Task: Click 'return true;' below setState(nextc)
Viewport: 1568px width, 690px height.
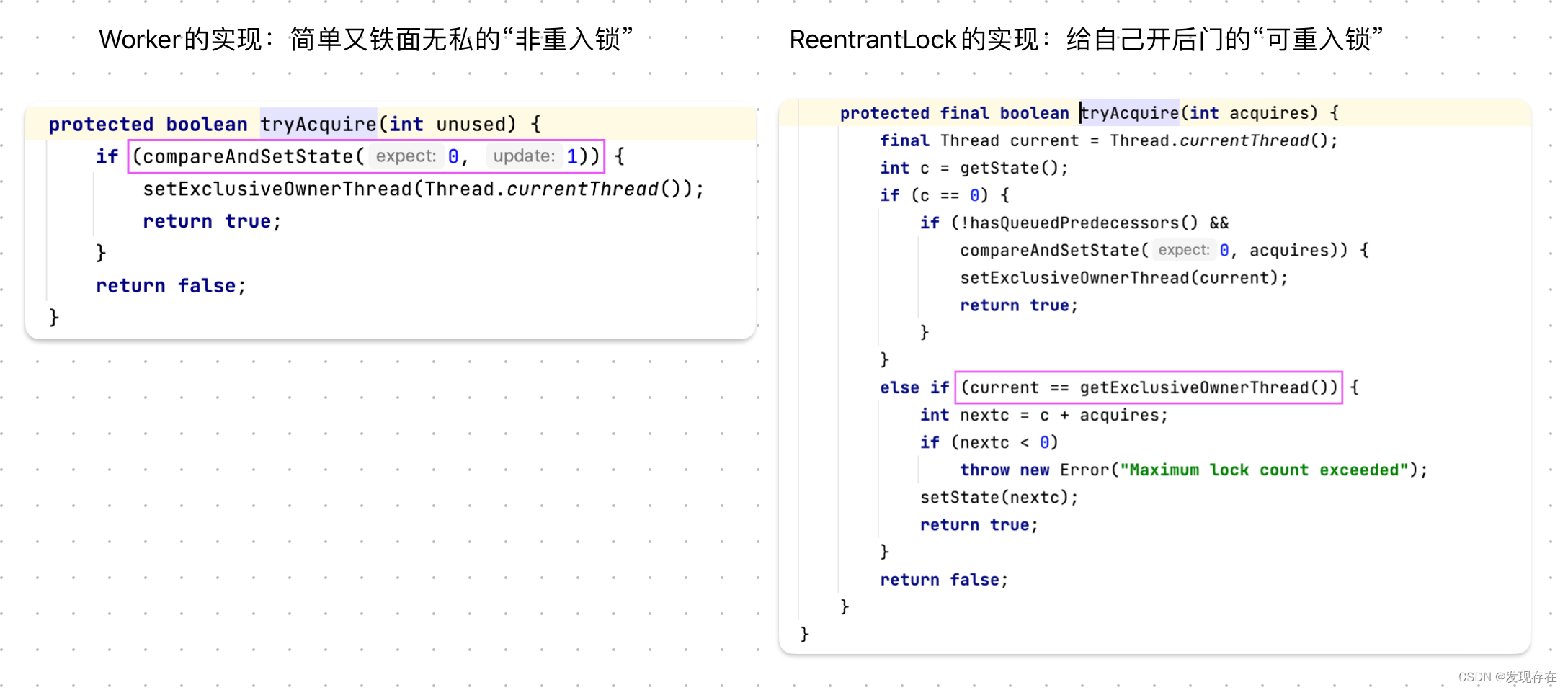Action: (x=979, y=524)
